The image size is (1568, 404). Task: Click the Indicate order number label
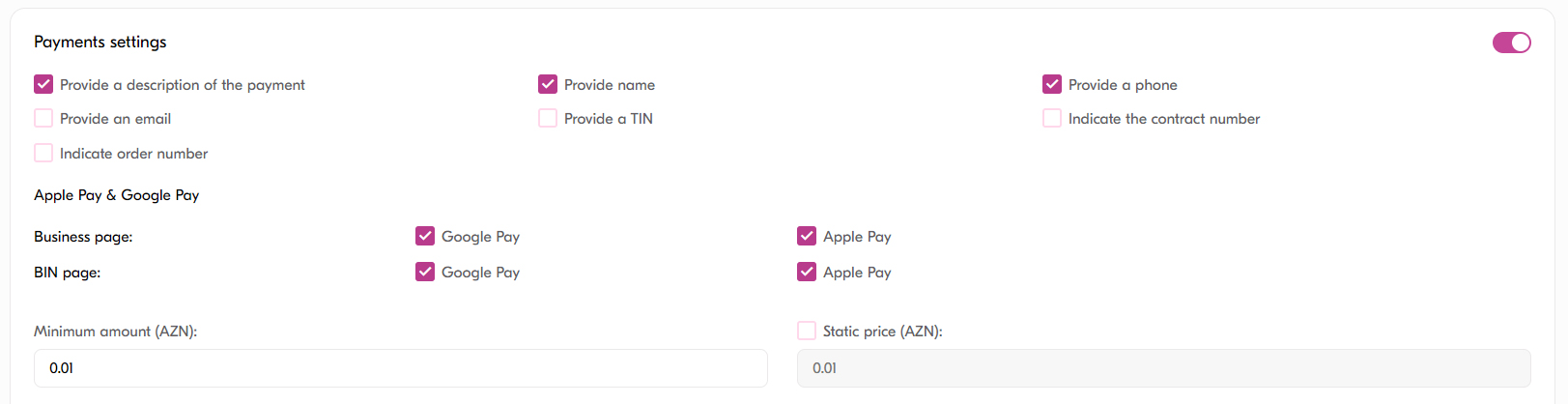click(x=133, y=154)
